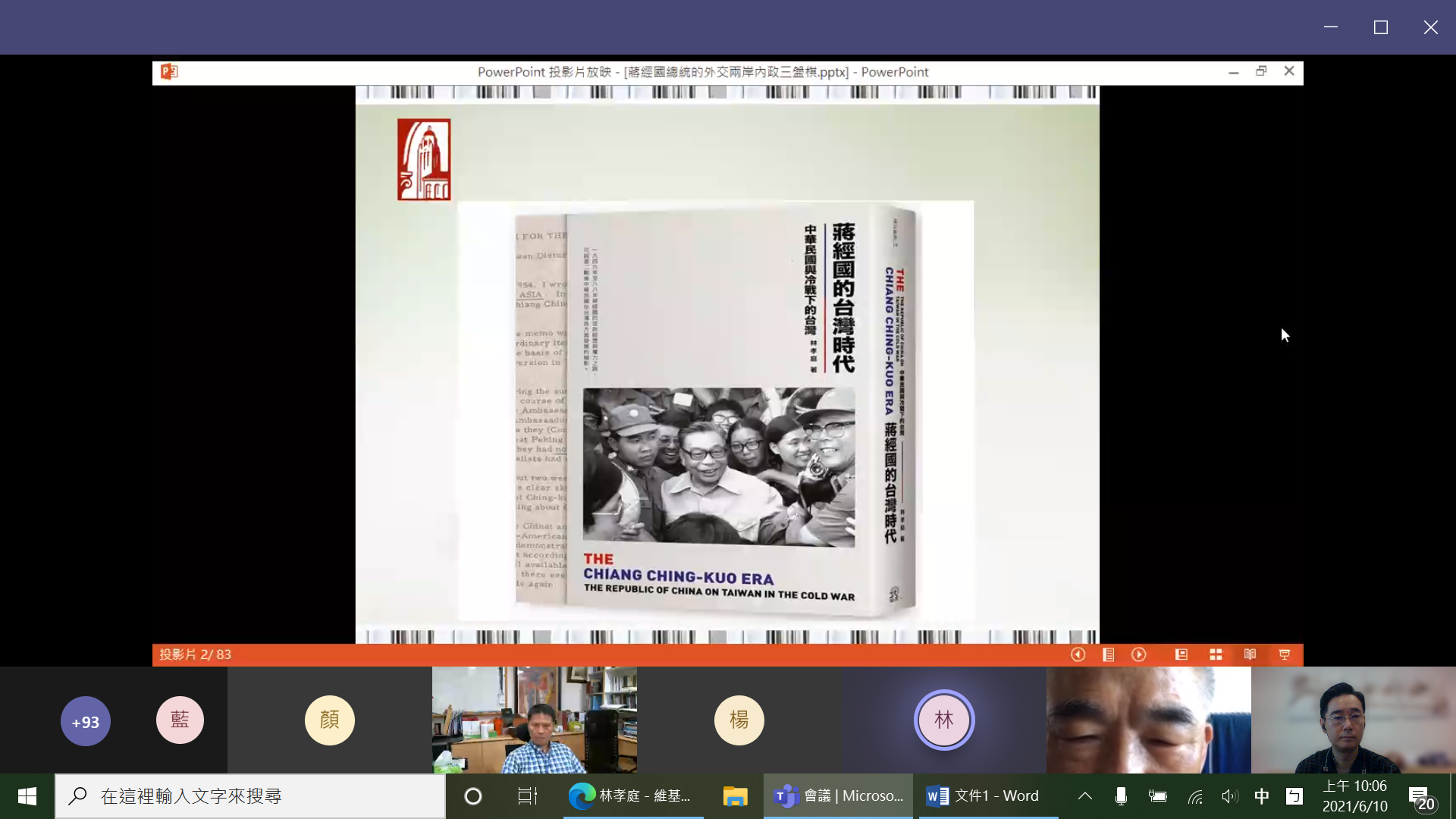Screen dimensions: 1456x819
Task: Minimize the Teams meeting window
Action: coord(1331,27)
